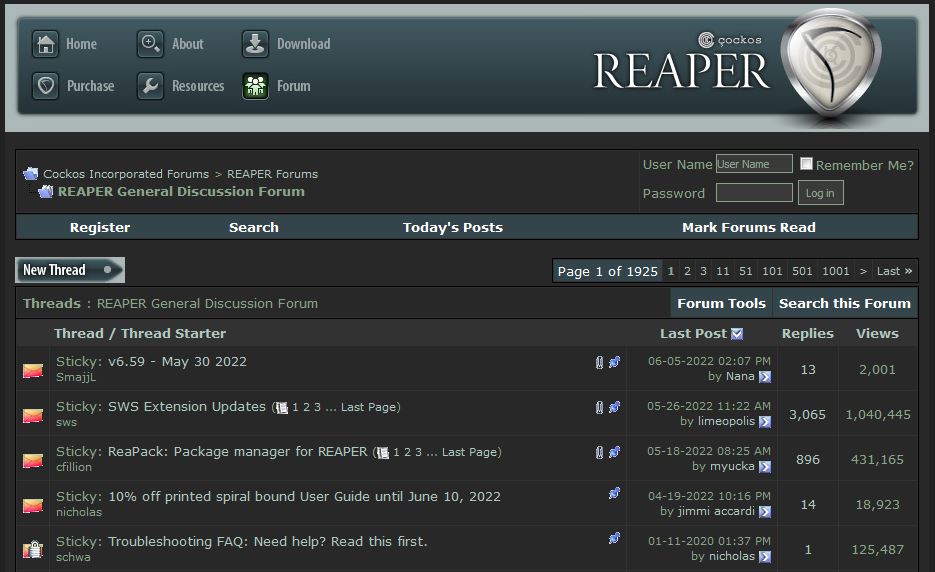Click REAPER Forums breadcrumb
Screen dimensions: 935x572
(273, 174)
